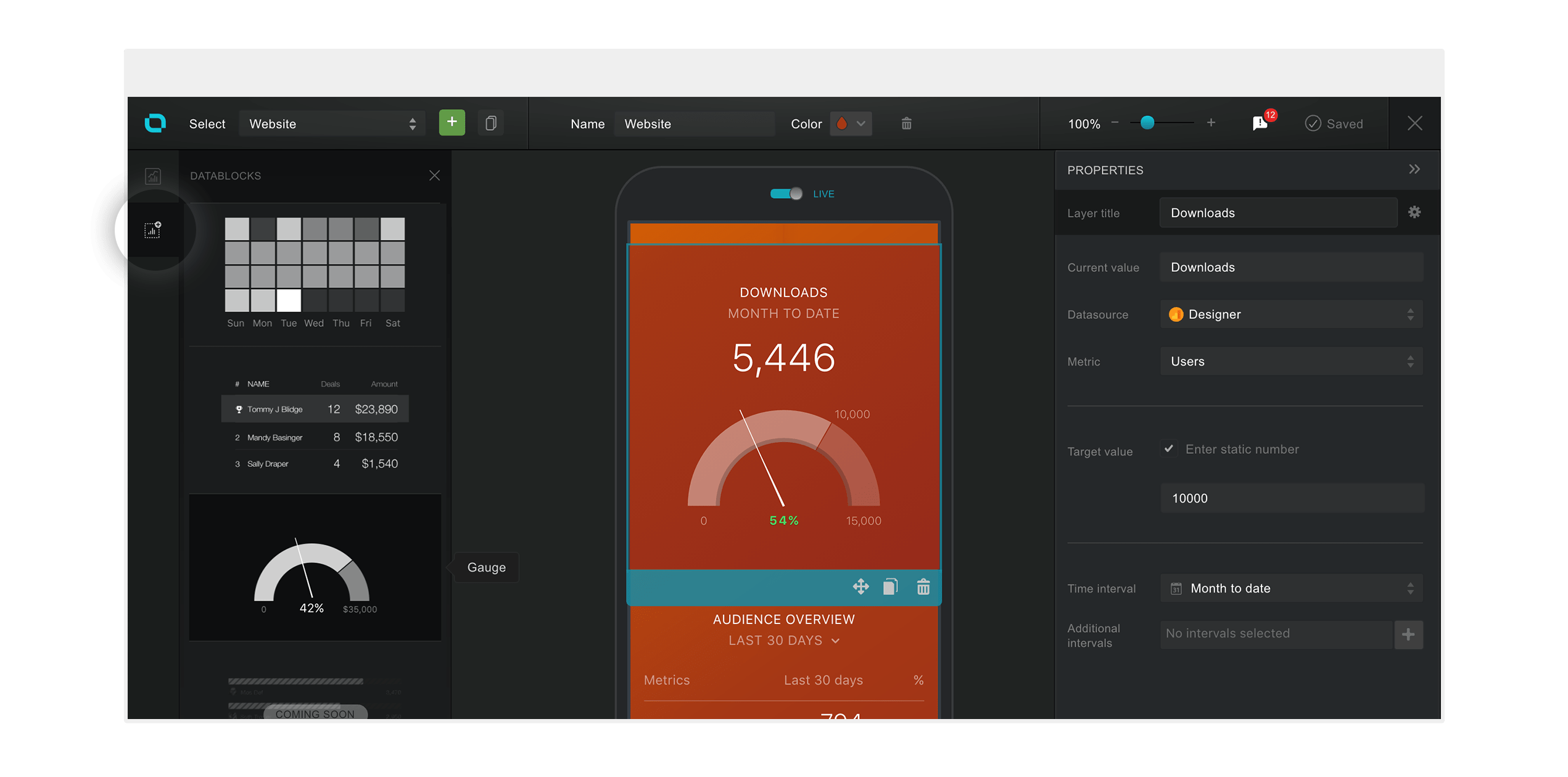The width and height of the screenshot is (1568, 777).
Task: Expand the Color picker dropdown
Action: coord(851,123)
